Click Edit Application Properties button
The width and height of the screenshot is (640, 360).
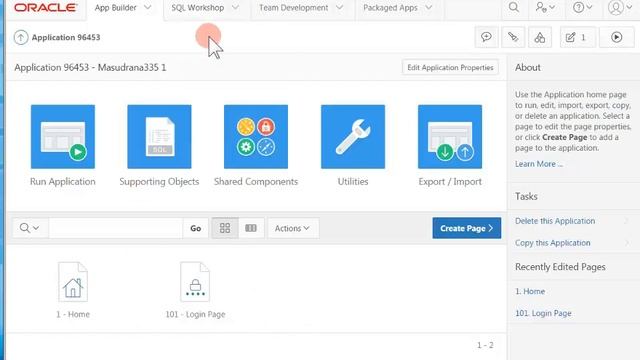click(450, 68)
